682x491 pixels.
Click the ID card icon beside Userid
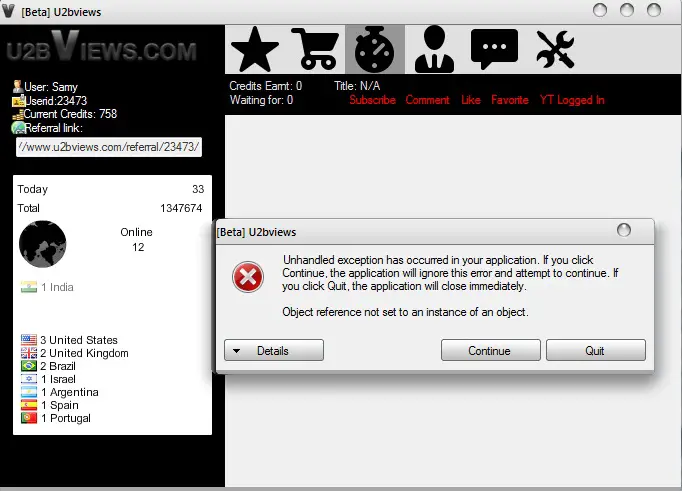pyautogui.click(x=18, y=101)
